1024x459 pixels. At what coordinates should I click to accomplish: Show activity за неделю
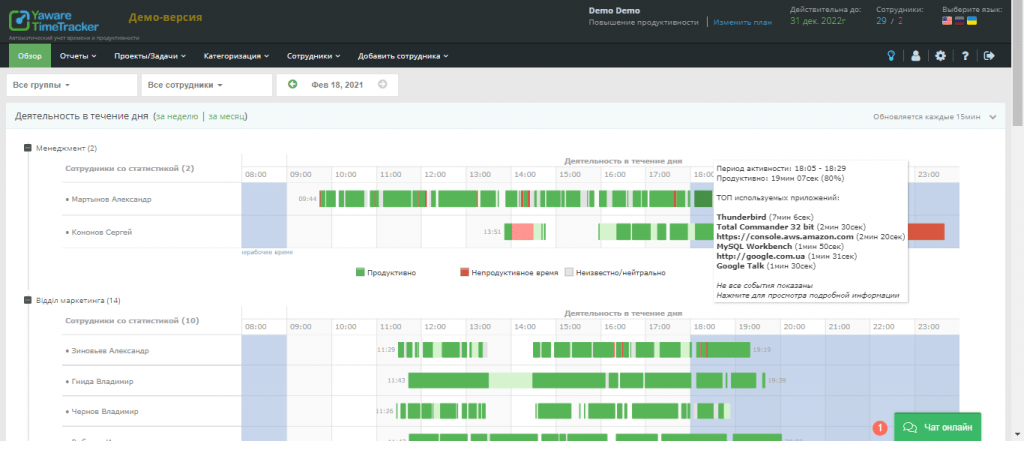[x=176, y=117]
